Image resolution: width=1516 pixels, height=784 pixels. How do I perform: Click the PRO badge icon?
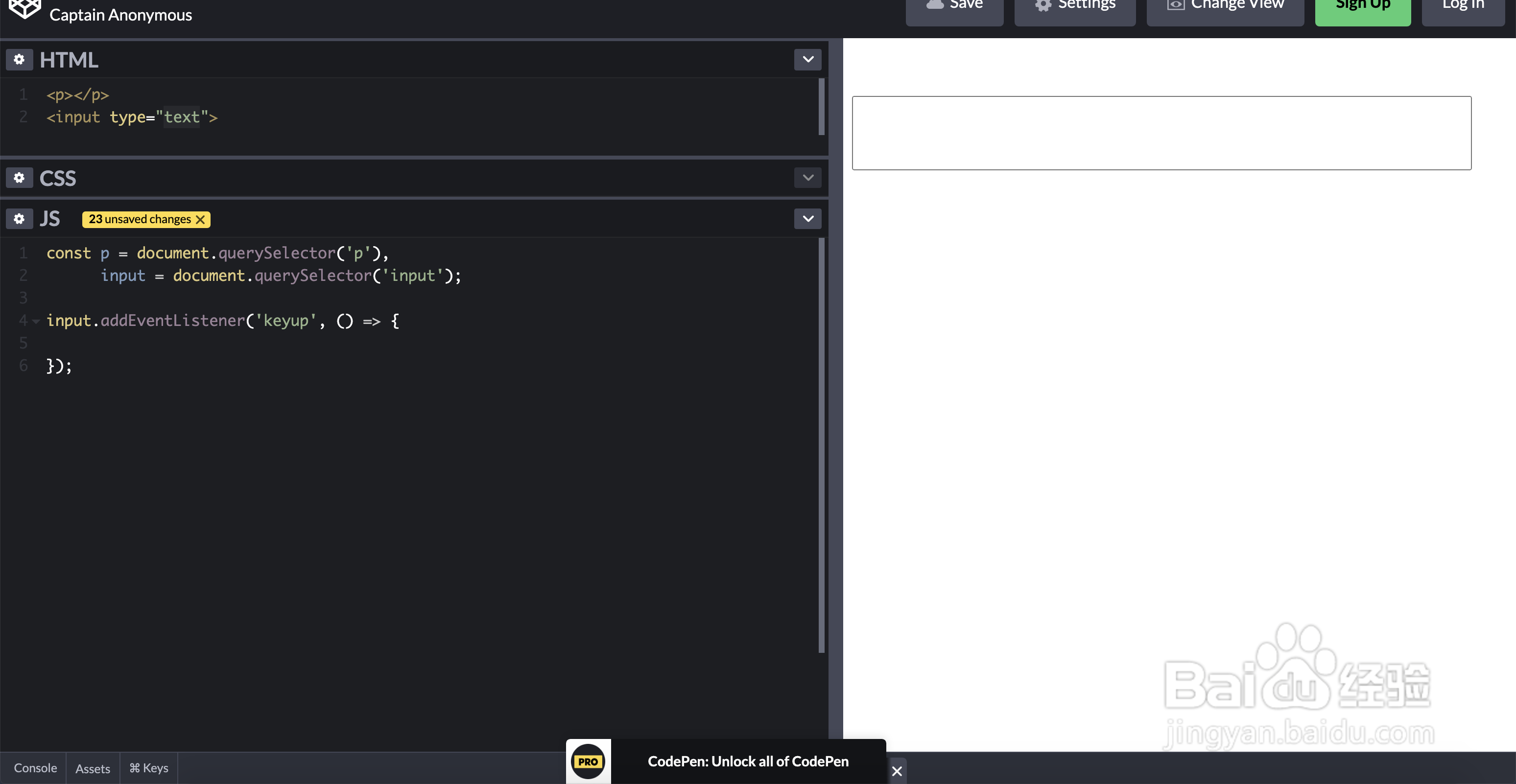click(588, 761)
